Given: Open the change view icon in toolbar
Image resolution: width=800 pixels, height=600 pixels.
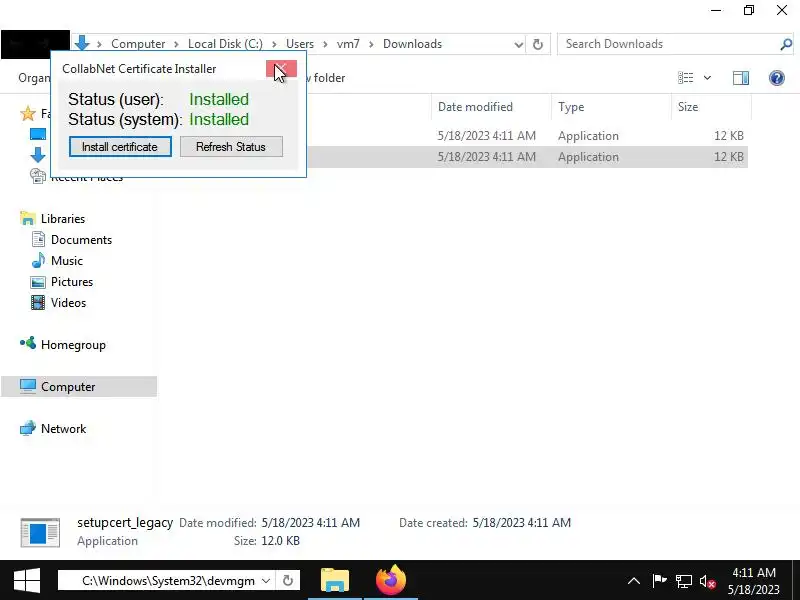Looking at the screenshot, I should pos(685,78).
